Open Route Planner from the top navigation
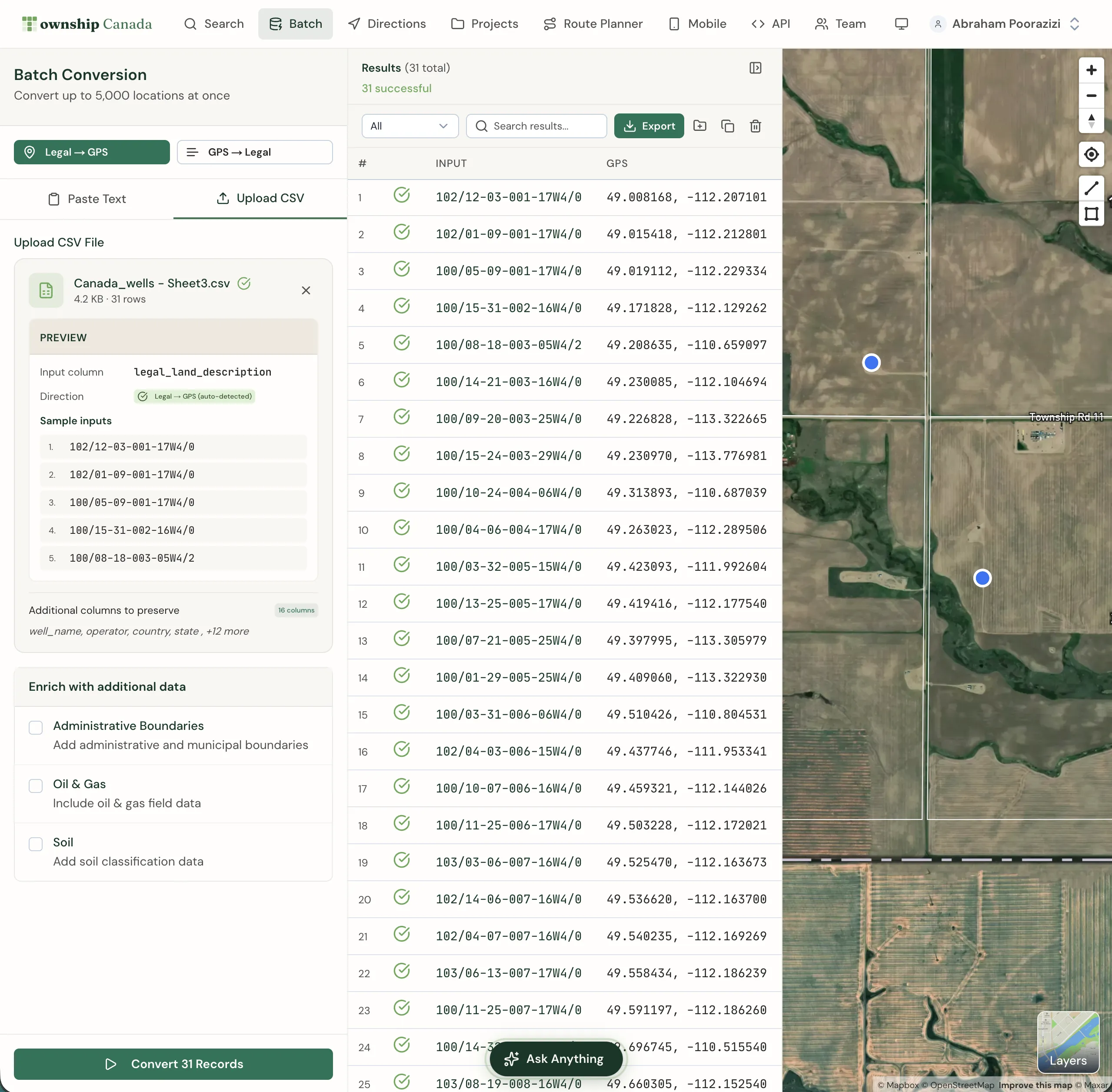 point(593,24)
